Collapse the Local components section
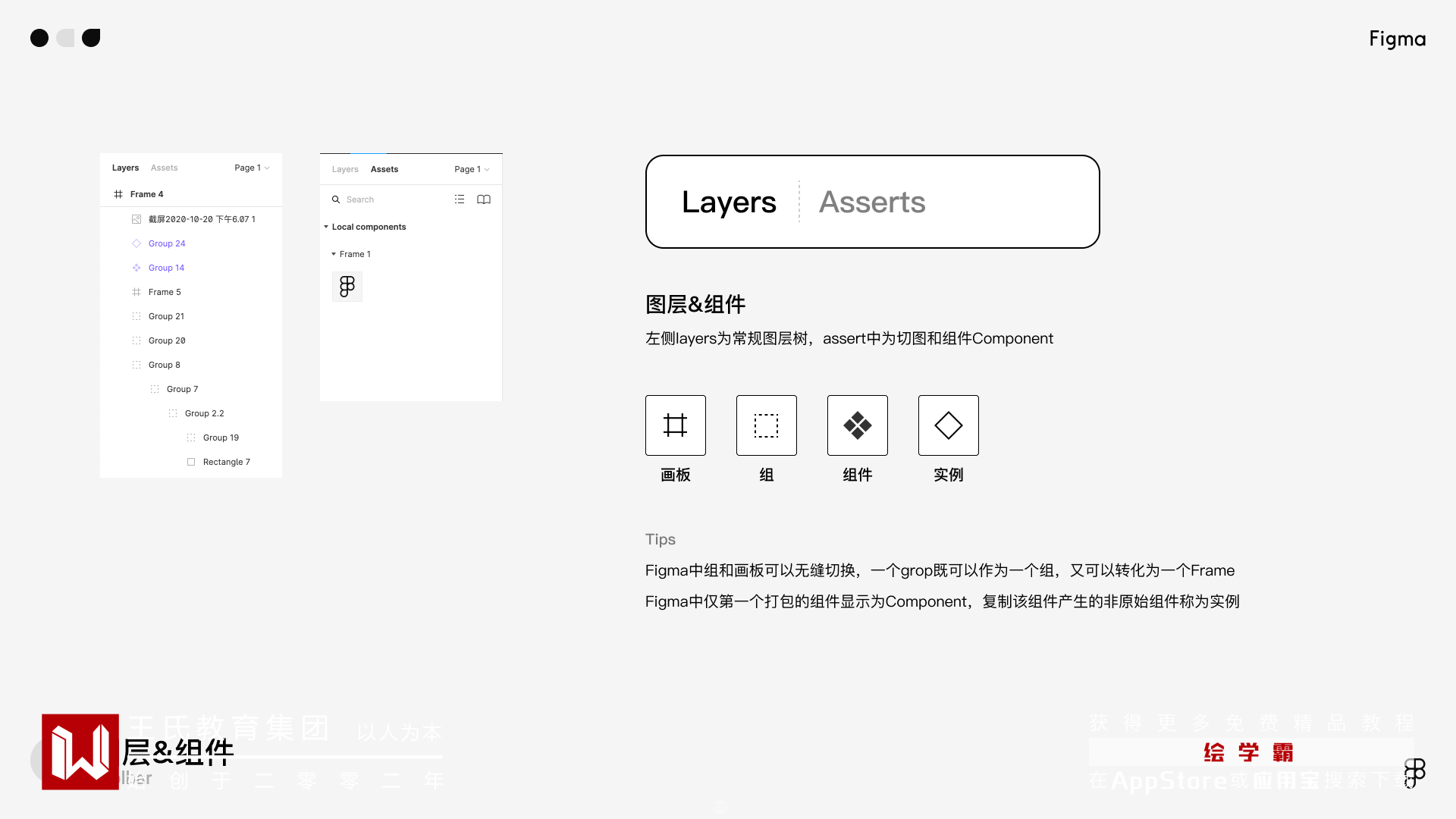The image size is (1456, 819). (x=326, y=227)
